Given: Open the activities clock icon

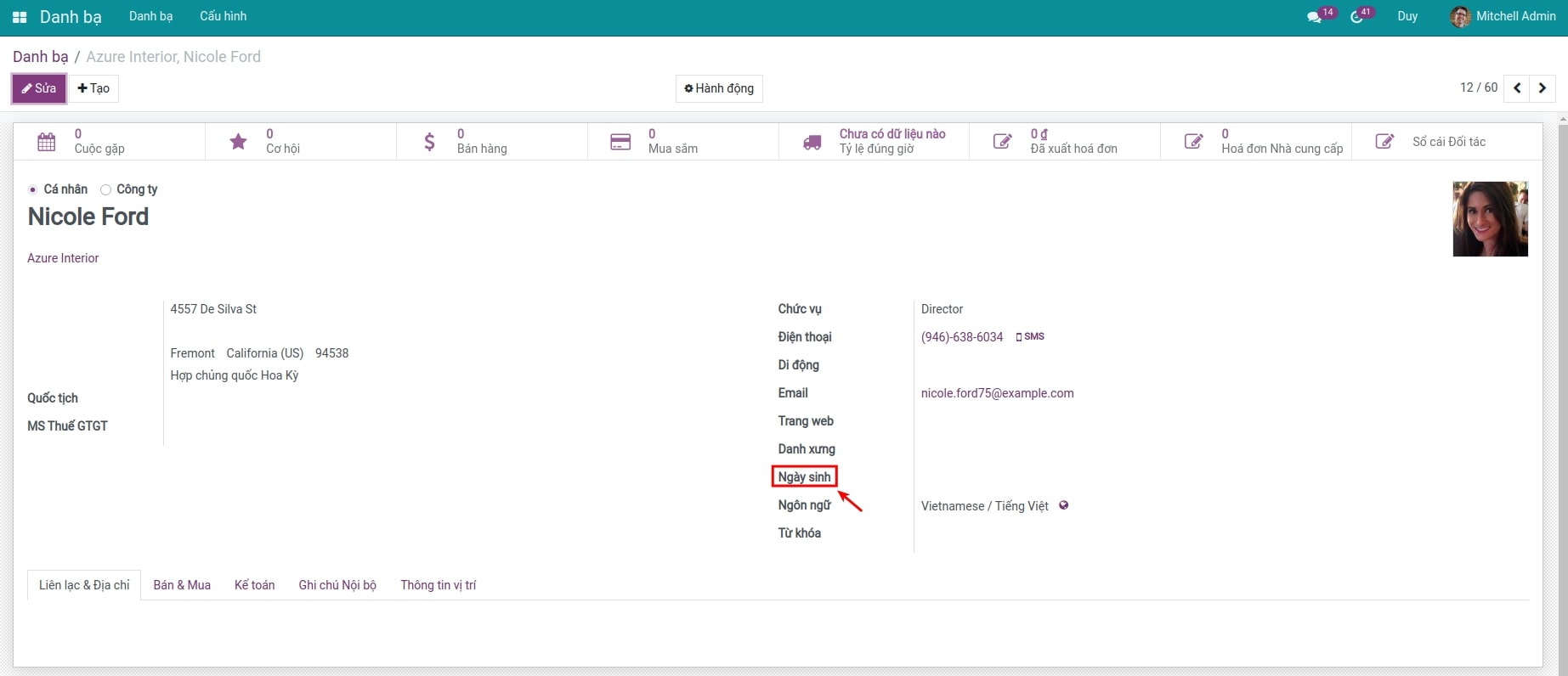Looking at the screenshot, I should pyautogui.click(x=1357, y=17).
